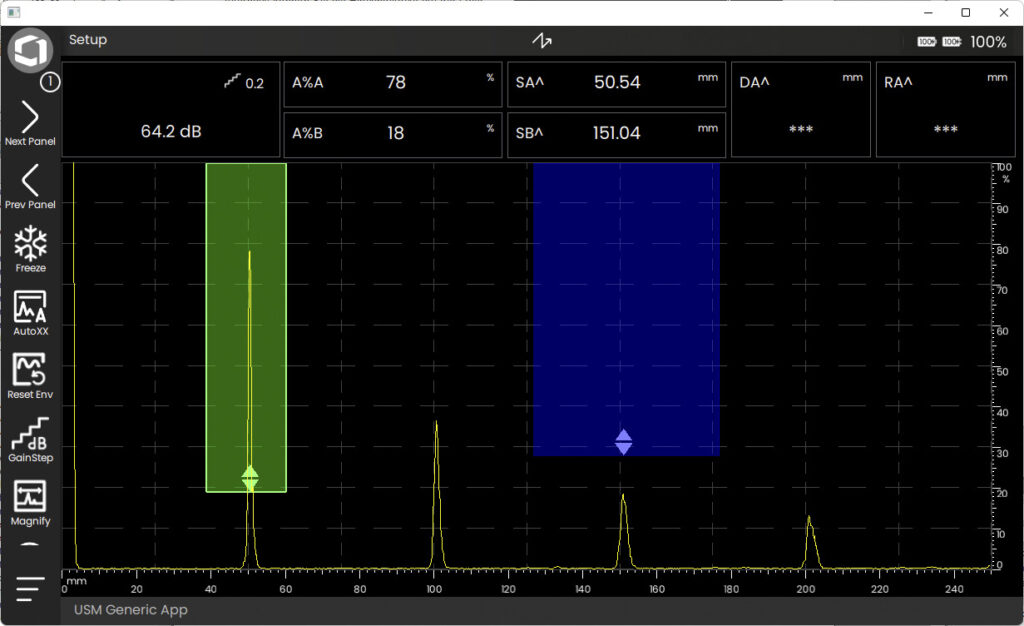This screenshot has width=1024, height=626.
Task: Click the second battery indicator icon
Action: (952, 42)
